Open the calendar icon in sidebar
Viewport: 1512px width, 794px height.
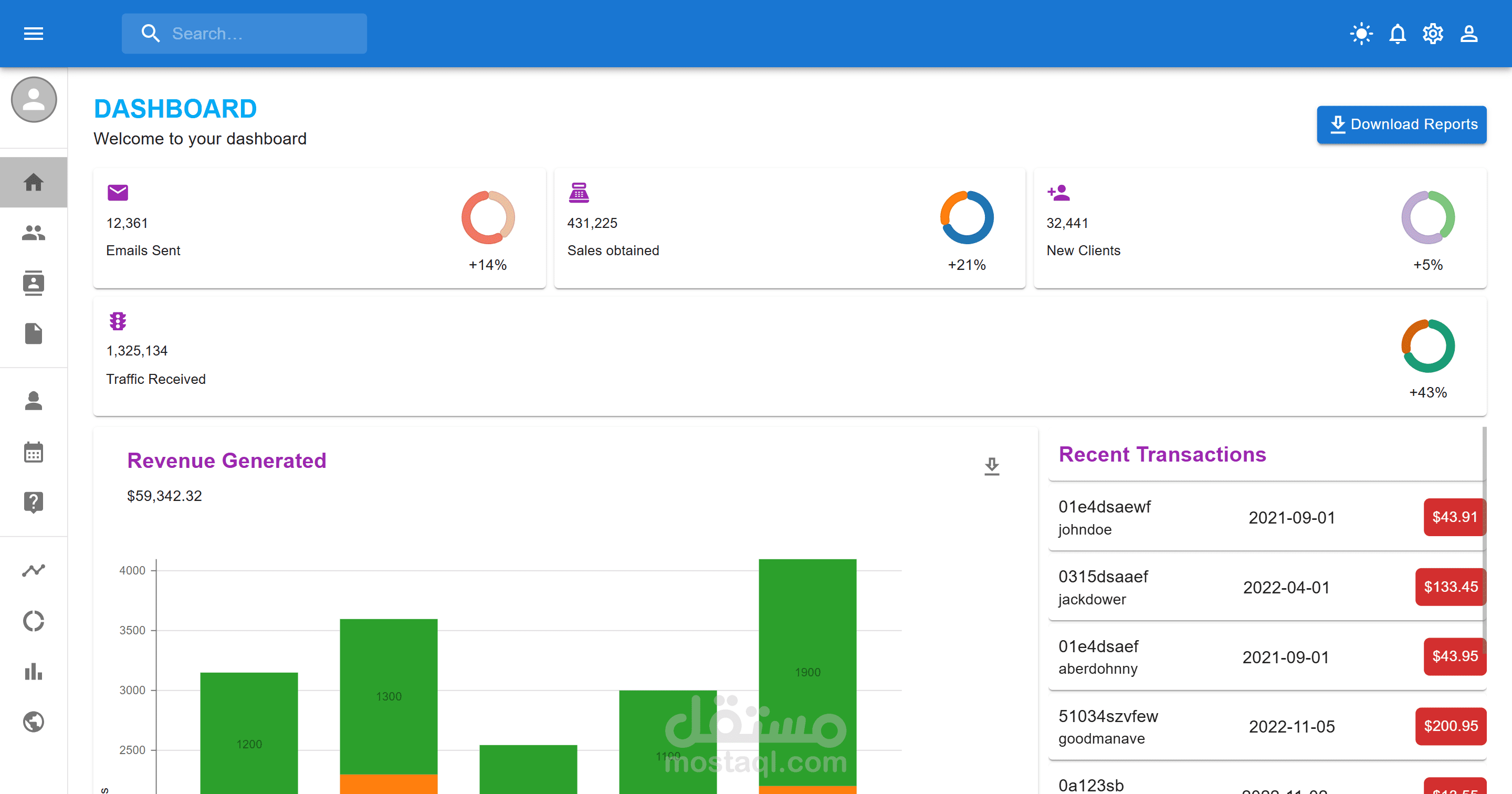[x=34, y=452]
